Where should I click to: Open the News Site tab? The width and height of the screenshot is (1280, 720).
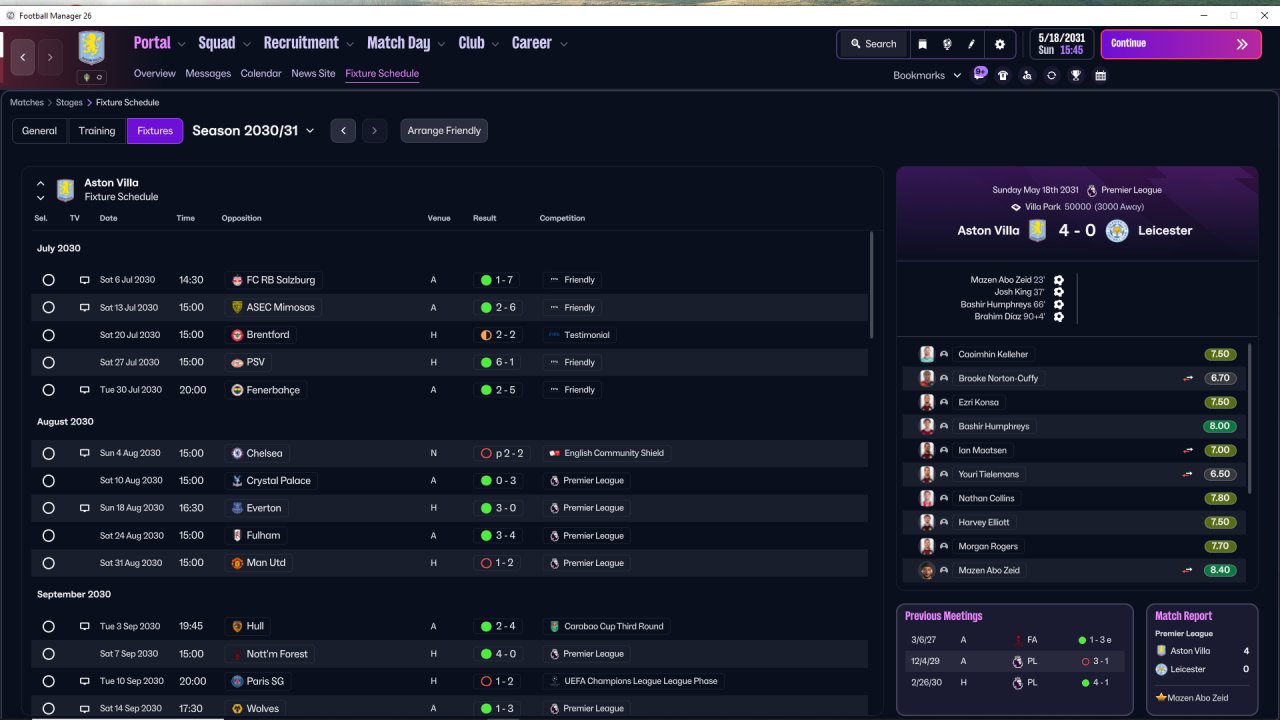click(x=313, y=73)
